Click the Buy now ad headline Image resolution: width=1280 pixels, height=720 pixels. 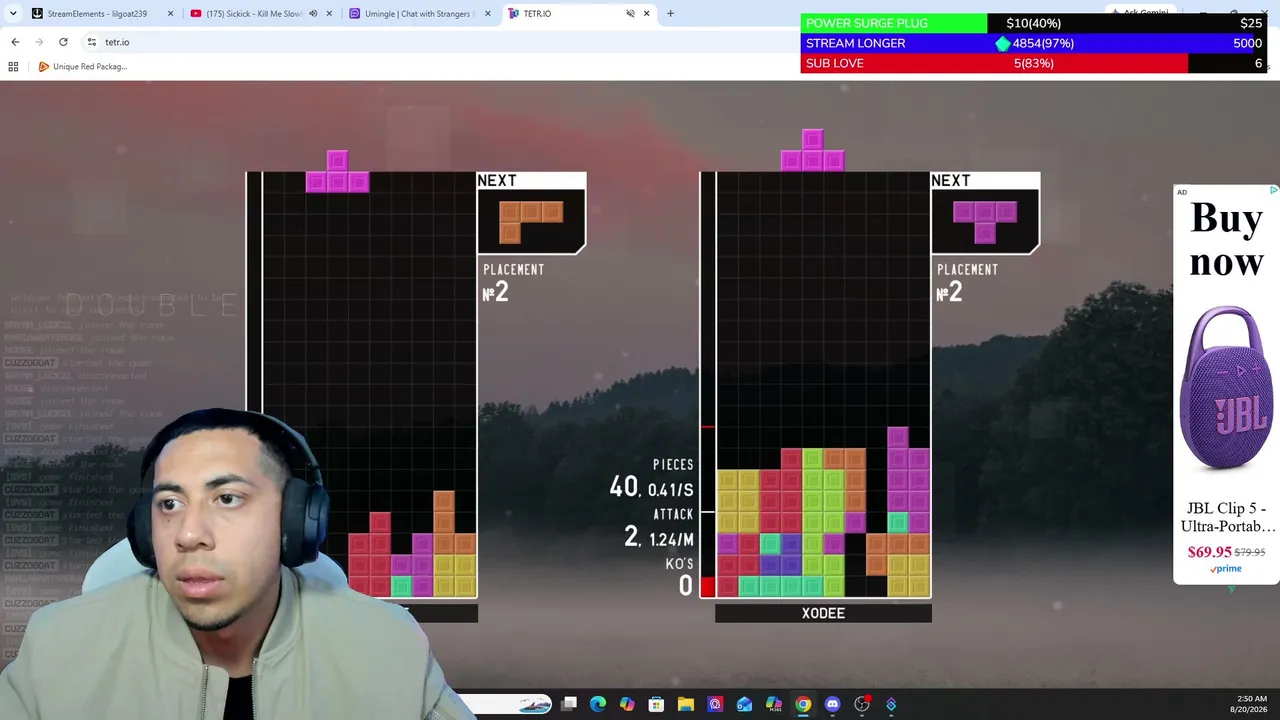coord(1227,240)
